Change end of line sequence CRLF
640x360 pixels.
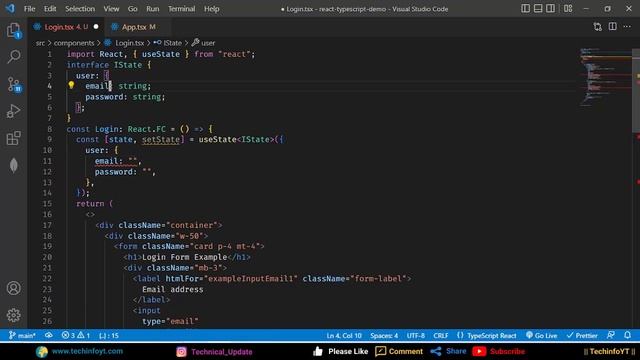coord(441,336)
